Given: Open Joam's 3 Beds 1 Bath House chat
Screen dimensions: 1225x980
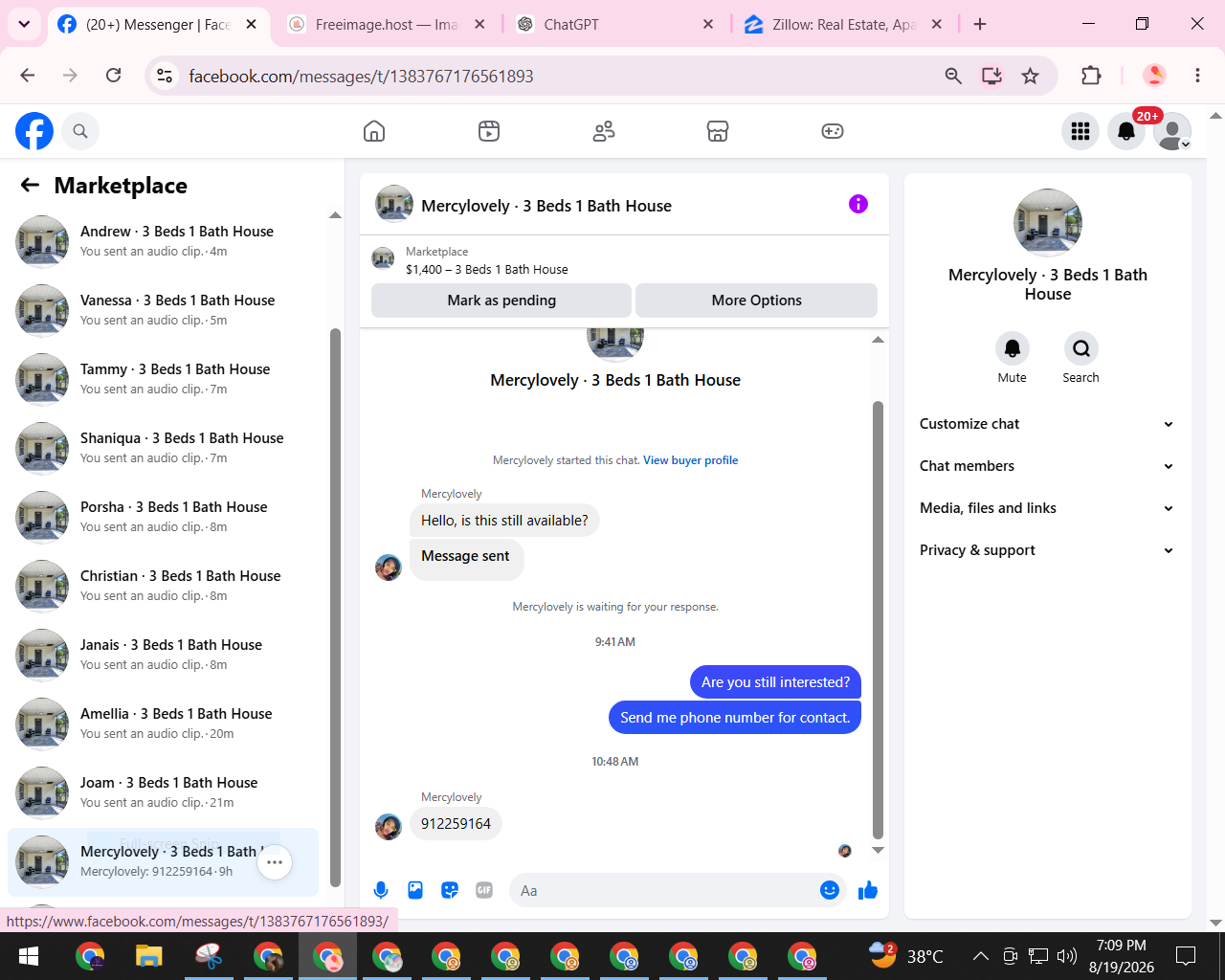Looking at the screenshot, I should pos(163,792).
